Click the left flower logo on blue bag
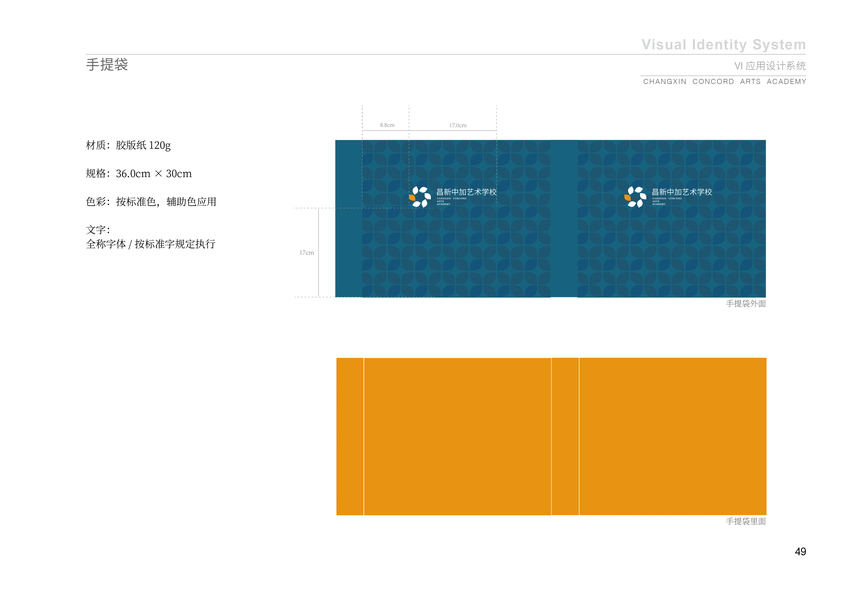The height and width of the screenshot is (600, 849). pos(420,197)
